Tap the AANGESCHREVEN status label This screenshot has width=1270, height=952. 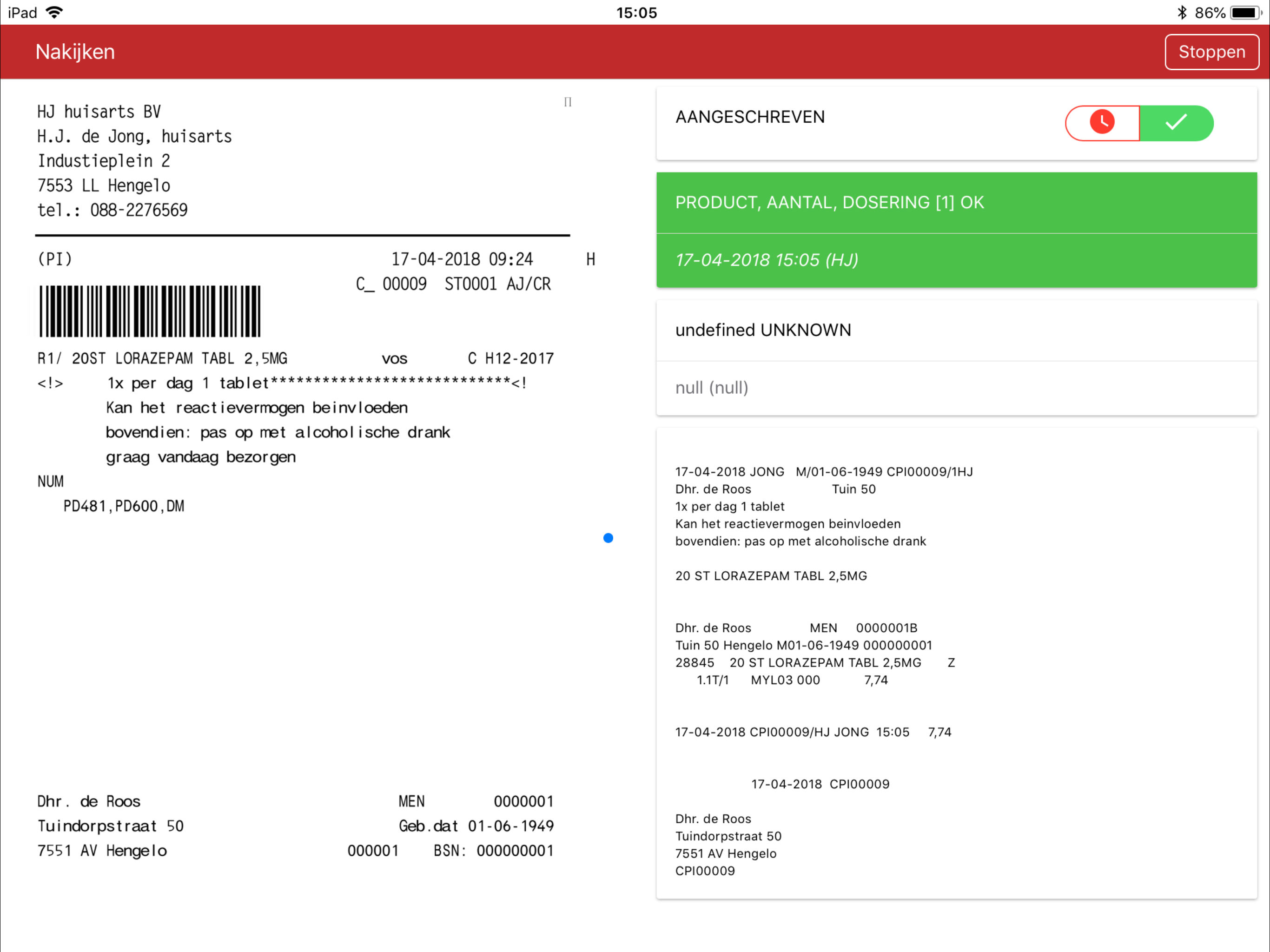pyautogui.click(x=750, y=117)
